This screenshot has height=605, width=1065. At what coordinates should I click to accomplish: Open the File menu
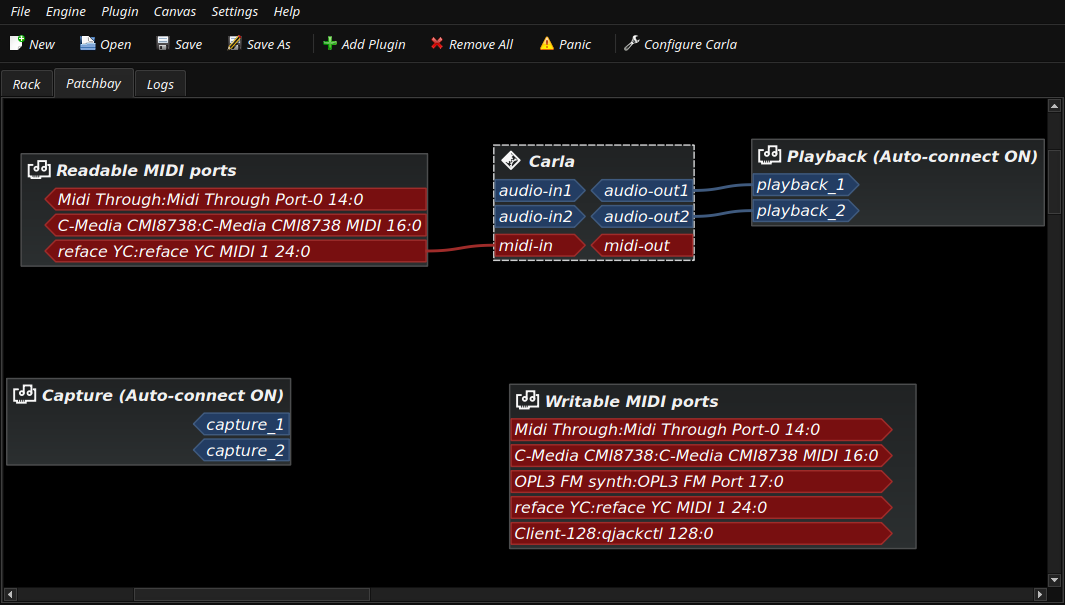coord(20,12)
